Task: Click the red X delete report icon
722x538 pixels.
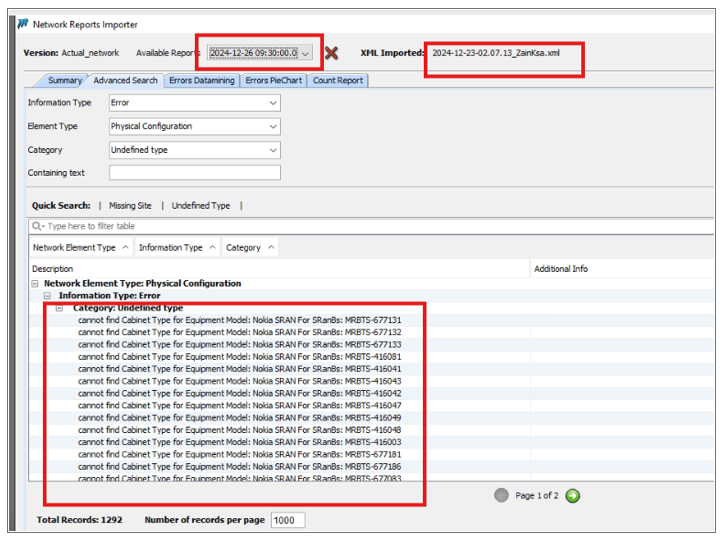Action: [332, 52]
